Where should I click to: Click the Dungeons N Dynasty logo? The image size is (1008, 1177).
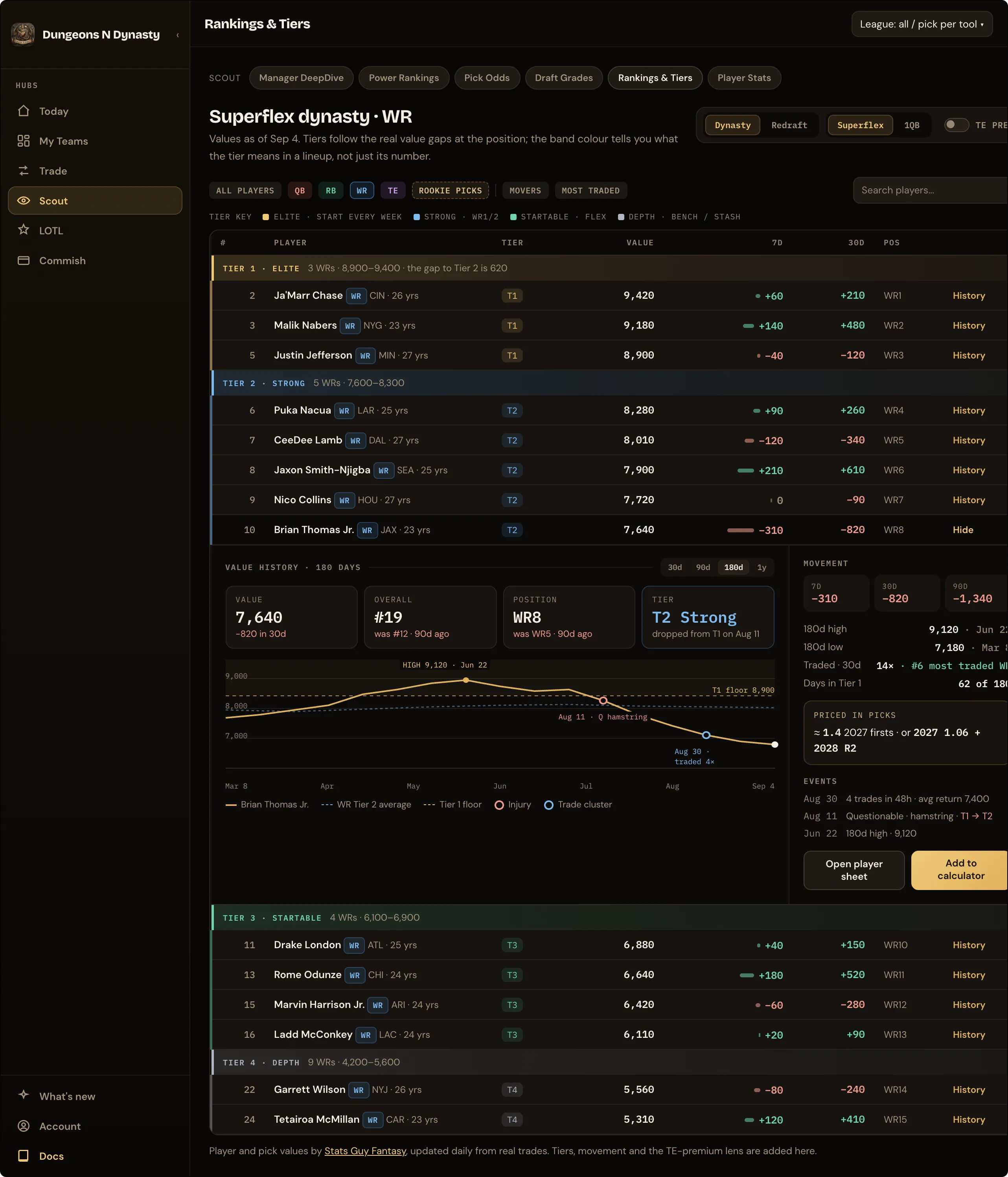tap(23, 35)
